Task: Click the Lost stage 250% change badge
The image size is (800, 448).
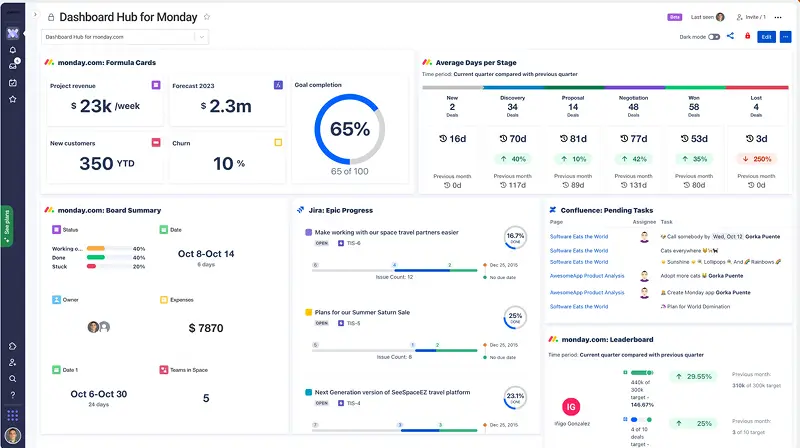Action: click(x=756, y=159)
